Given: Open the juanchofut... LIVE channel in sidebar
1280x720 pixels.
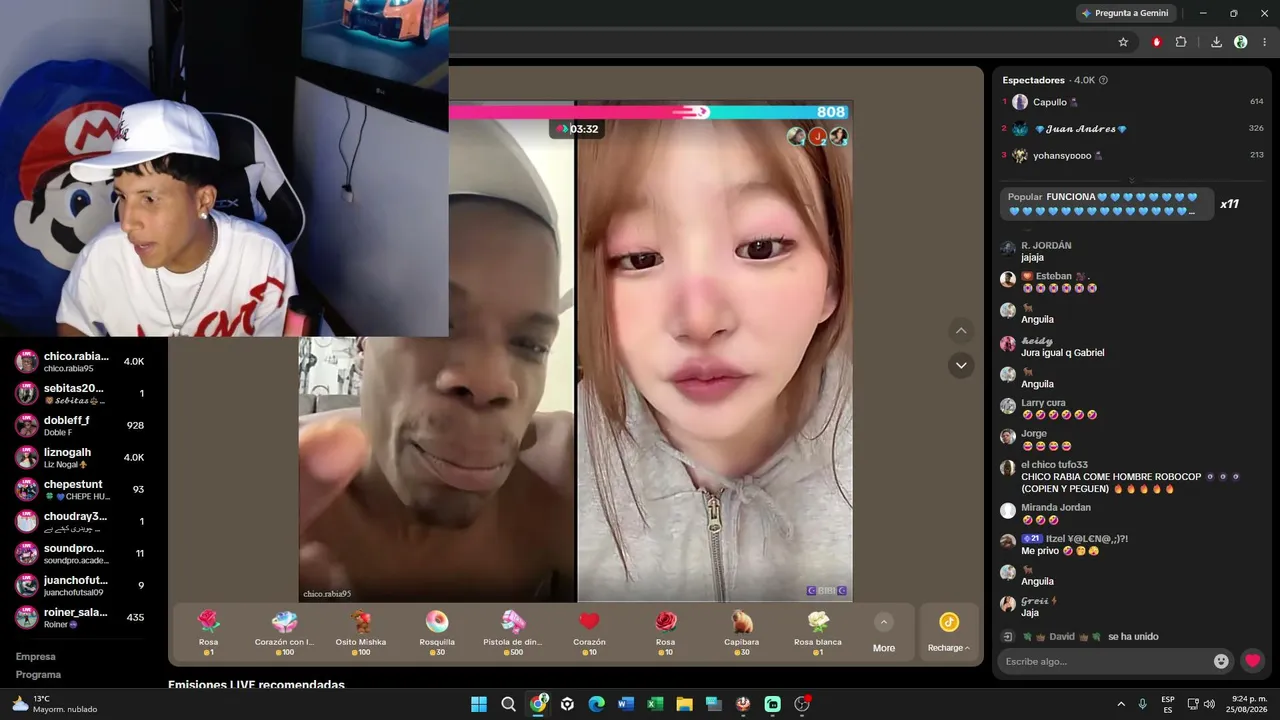Looking at the screenshot, I should pyautogui.click(x=82, y=585).
